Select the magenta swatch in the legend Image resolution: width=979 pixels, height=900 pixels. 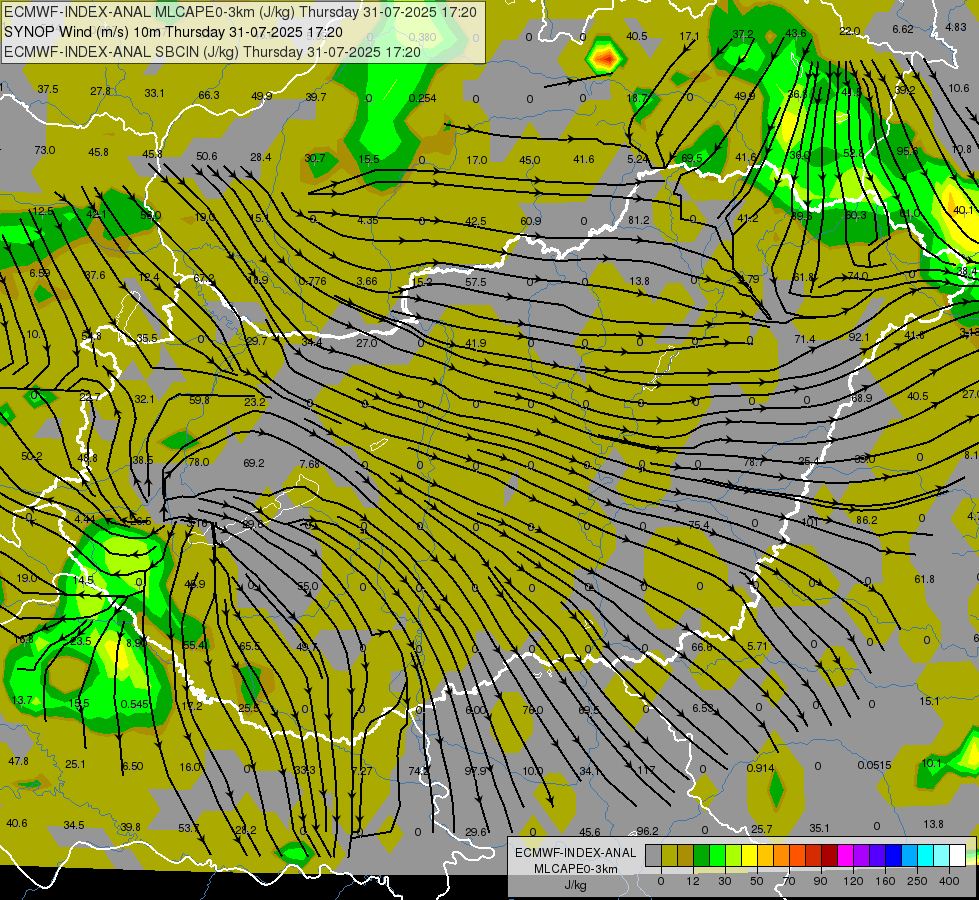(845, 855)
